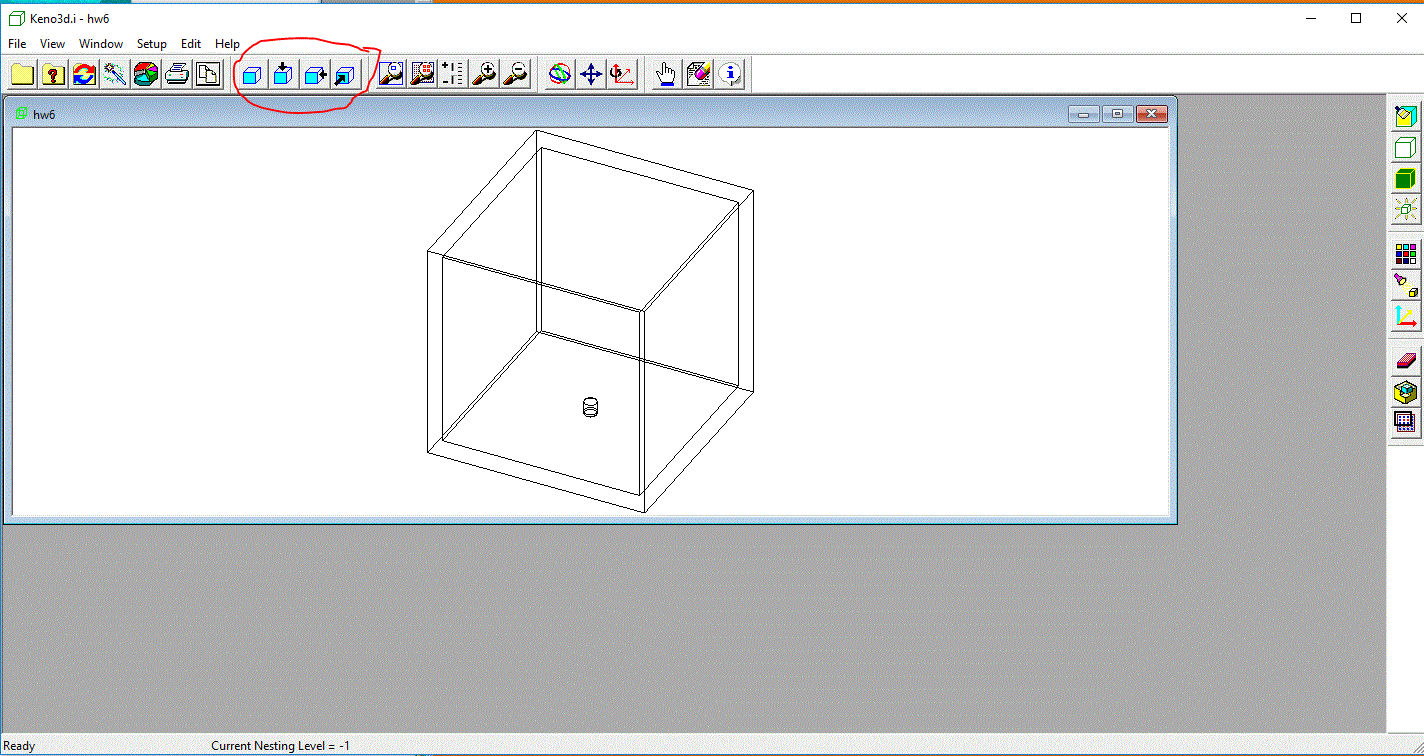Open the View menu
The height and width of the screenshot is (756, 1424).
[52, 44]
